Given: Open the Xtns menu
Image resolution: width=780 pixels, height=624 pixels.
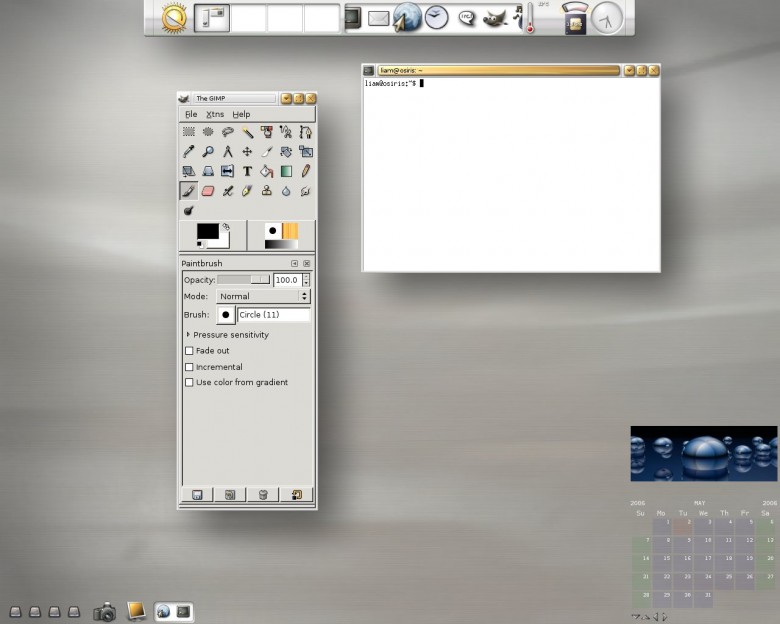Looking at the screenshot, I should click(215, 114).
